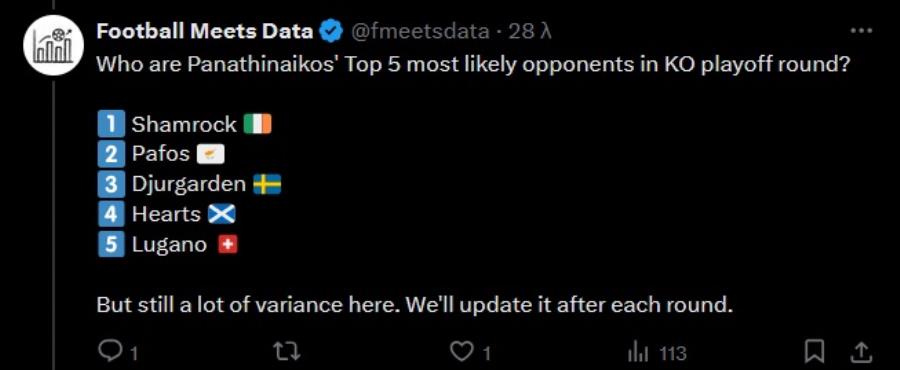Open Football Meets Data profile avatar
This screenshot has width=900, height=370.
click(x=53, y=47)
